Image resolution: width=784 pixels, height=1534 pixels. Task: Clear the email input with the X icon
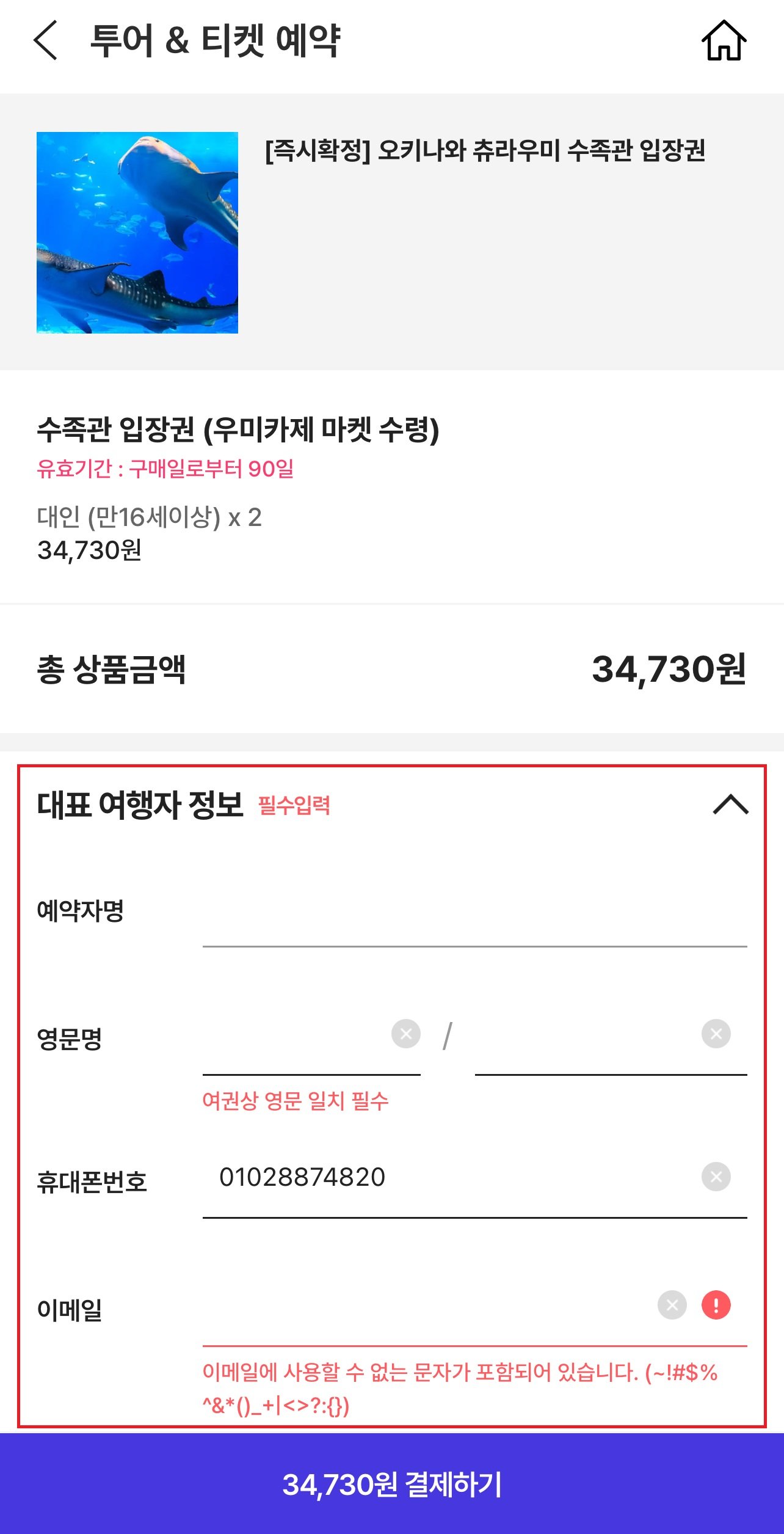click(672, 1305)
